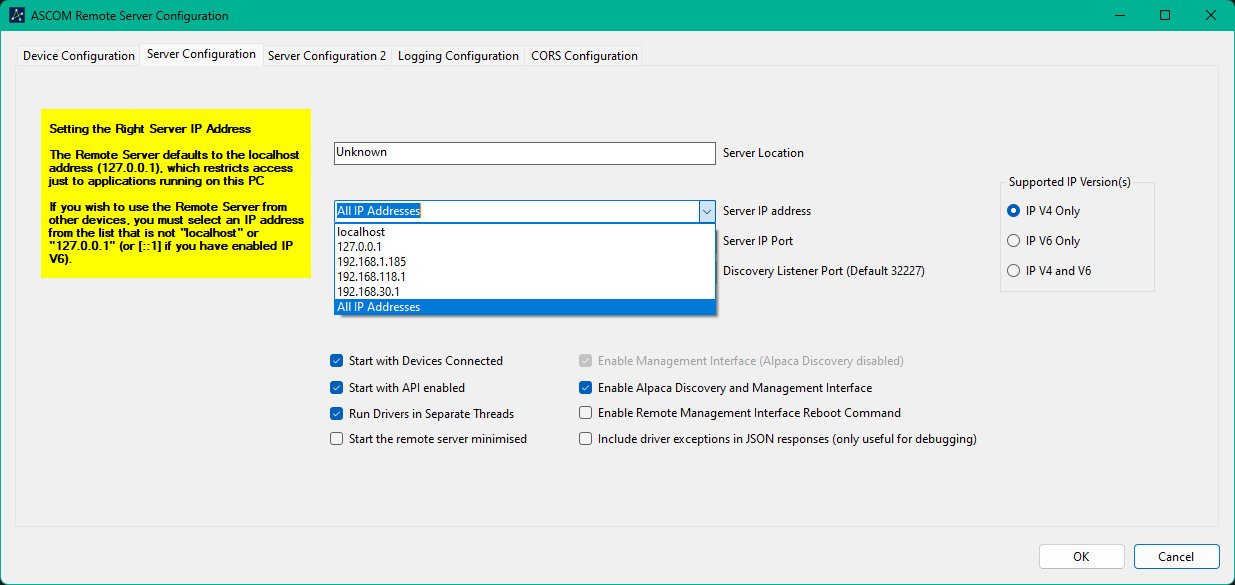1235x585 pixels.
Task: Choose the IP V4 and V6 option
Action: pyautogui.click(x=1014, y=271)
